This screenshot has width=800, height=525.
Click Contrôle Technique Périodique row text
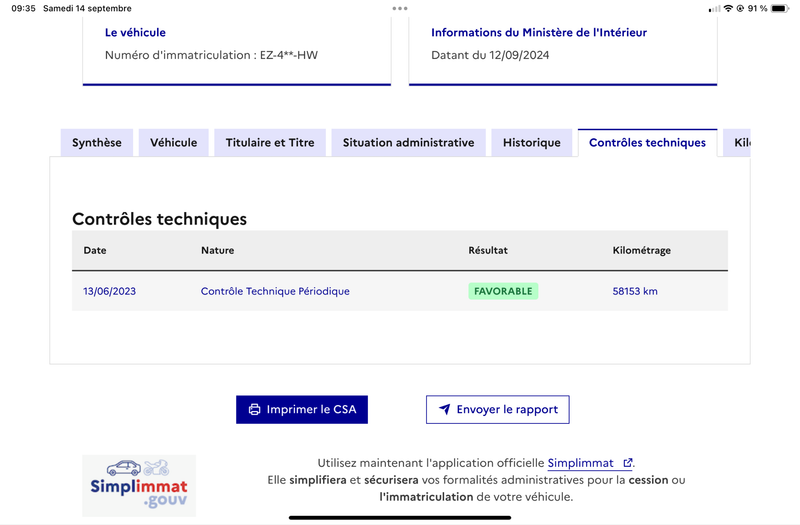click(x=275, y=291)
